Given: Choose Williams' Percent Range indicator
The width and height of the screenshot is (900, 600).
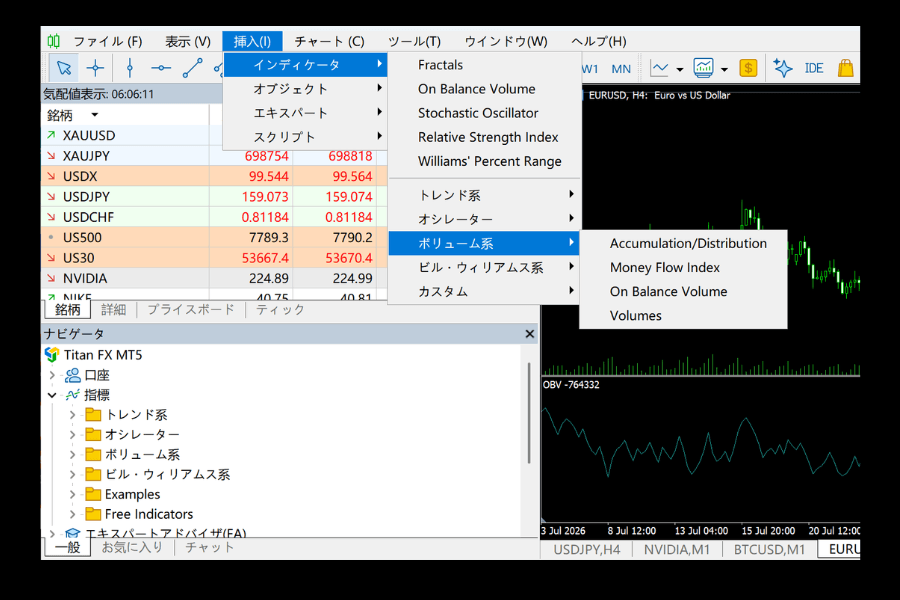Looking at the screenshot, I should (x=485, y=161).
